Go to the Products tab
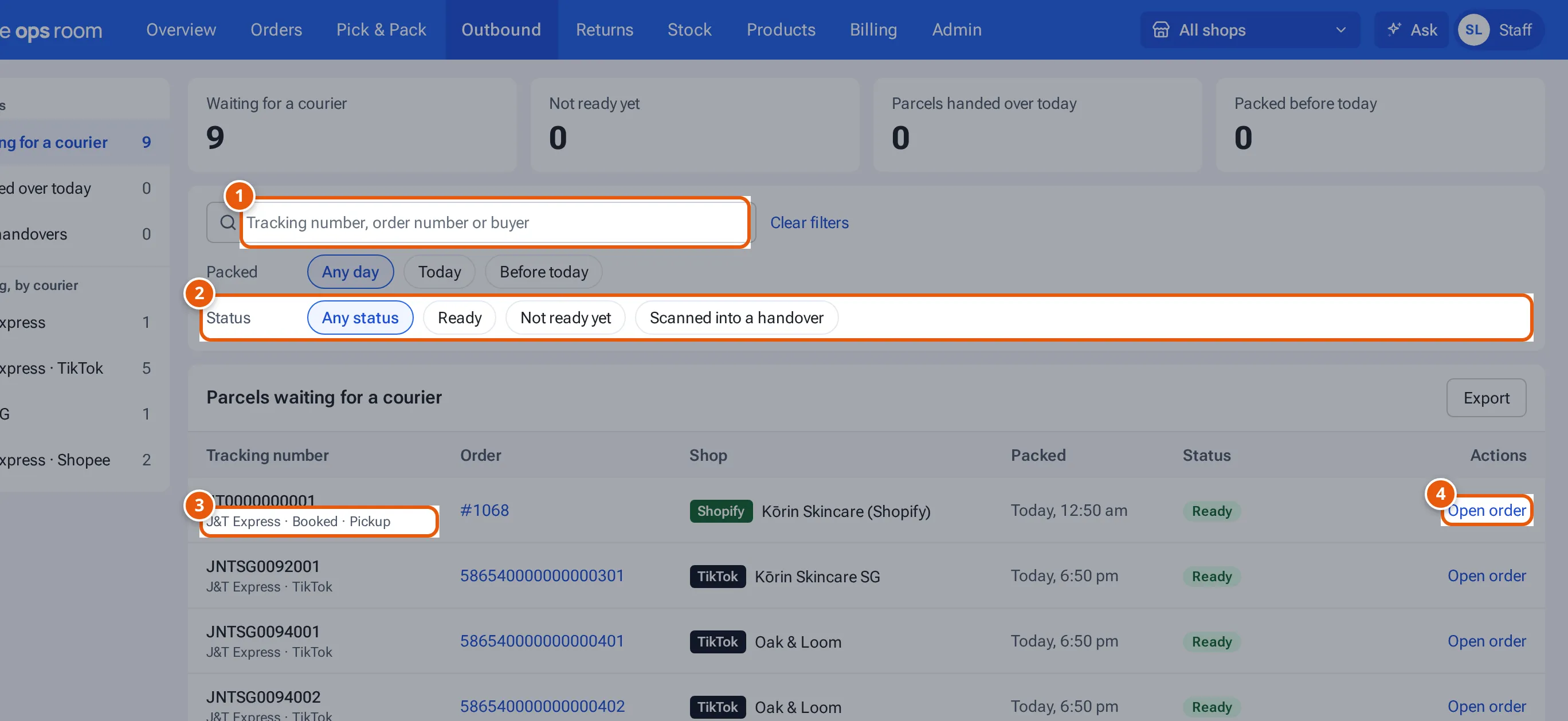The height and width of the screenshot is (721, 1568). pyautogui.click(x=781, y=30)
